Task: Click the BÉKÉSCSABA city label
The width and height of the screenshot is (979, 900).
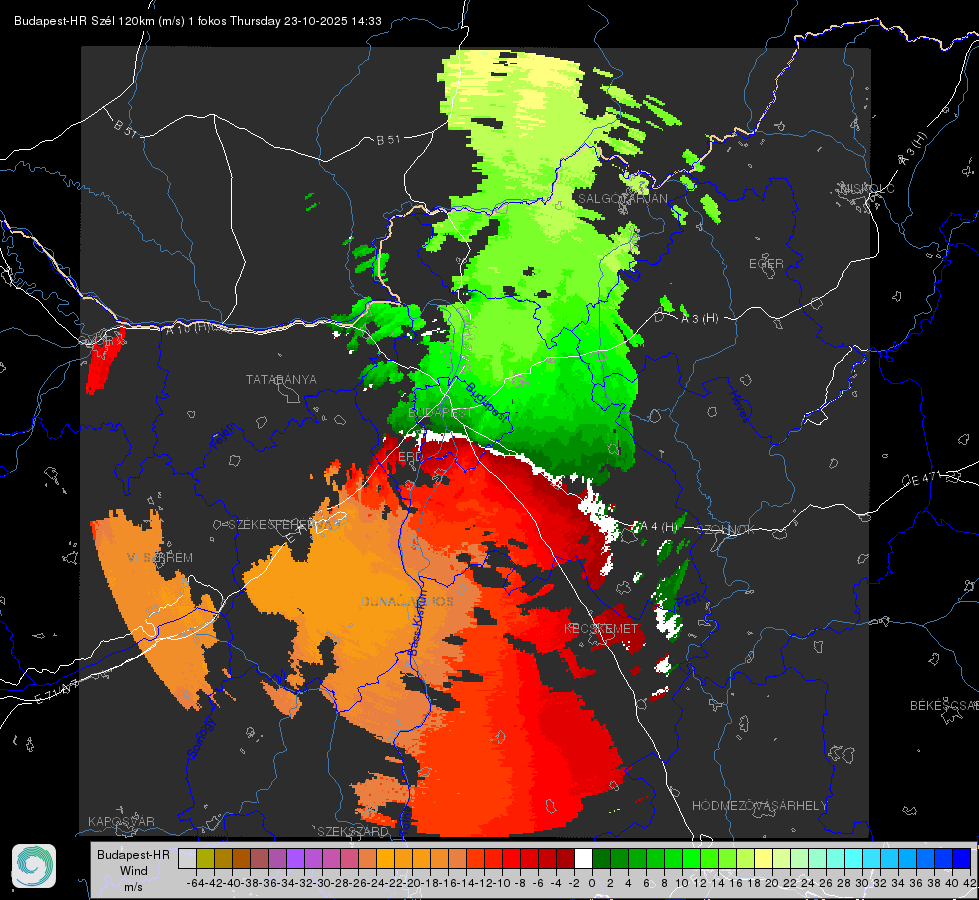Action: click(944, 705)
